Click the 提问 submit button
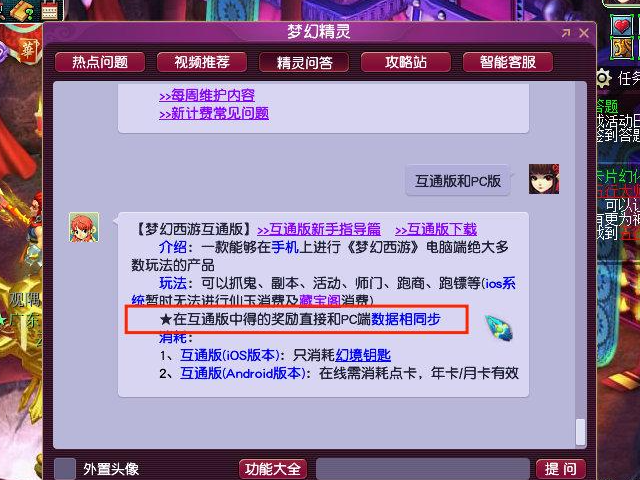Image resolution: width=640 pixels, height=480 pixels. pos(561,469)
